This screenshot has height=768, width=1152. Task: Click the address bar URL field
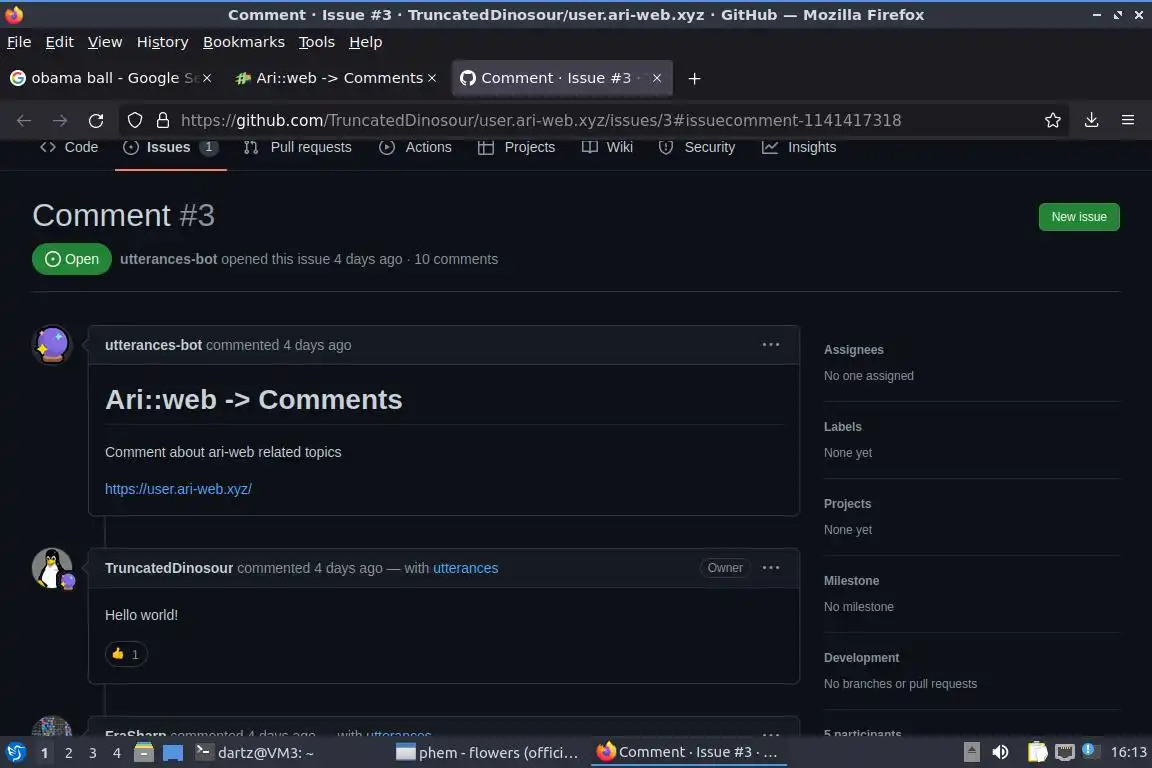(x=540, y=121)
